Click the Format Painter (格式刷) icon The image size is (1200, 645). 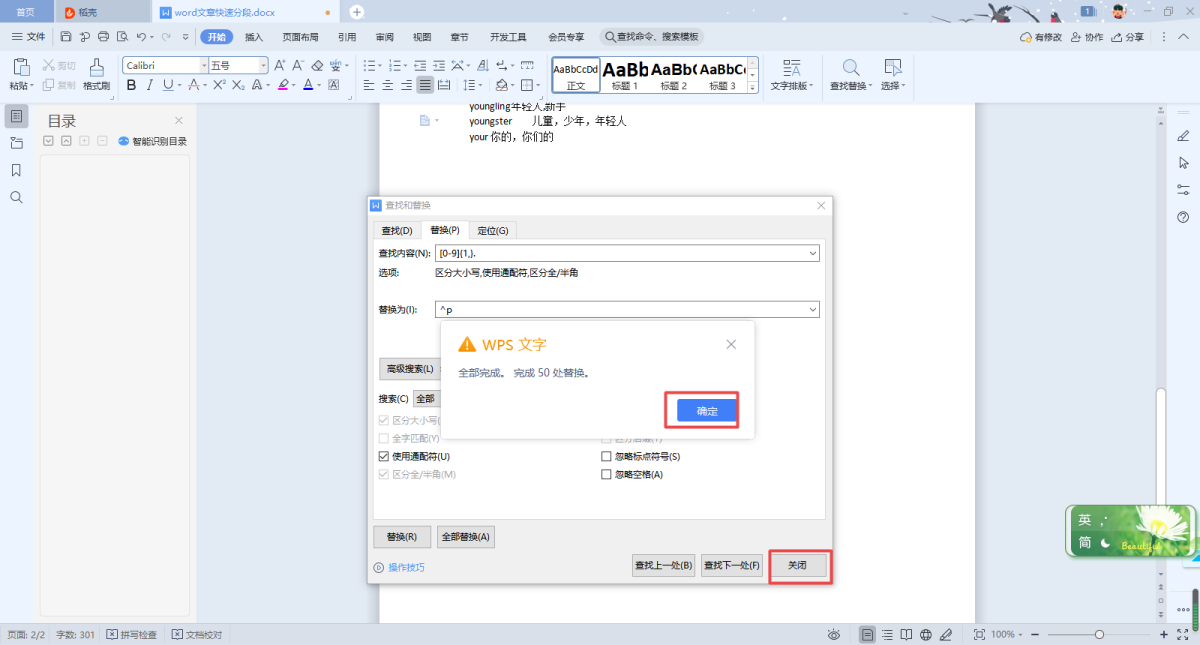(96, 73)
